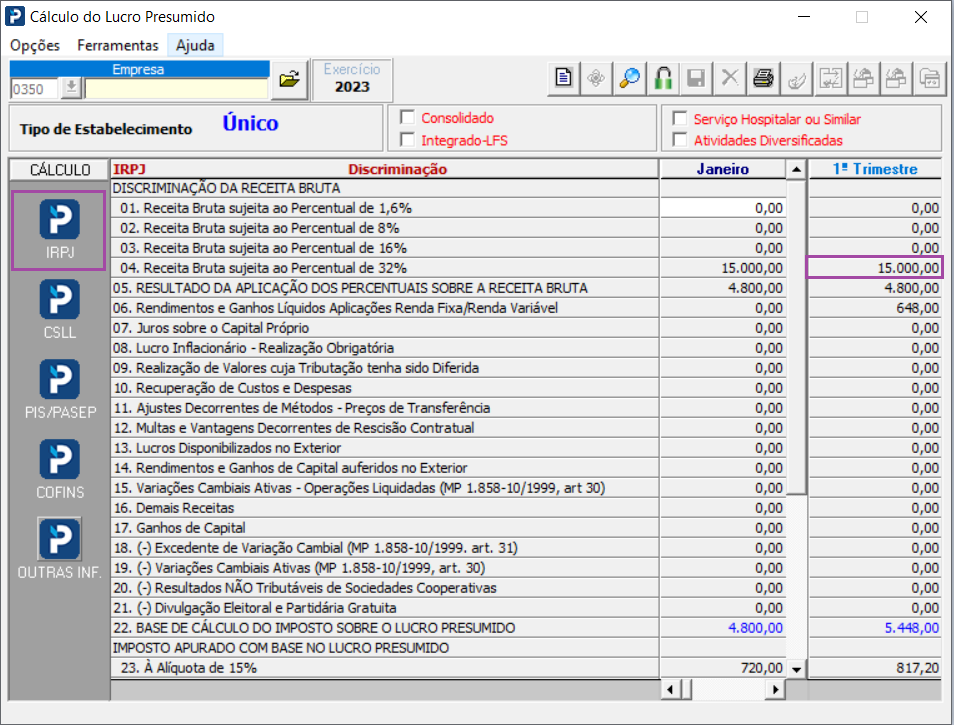
Task: Toggle the Atividades Diversificadas checkbox
Action: (680, 140)
